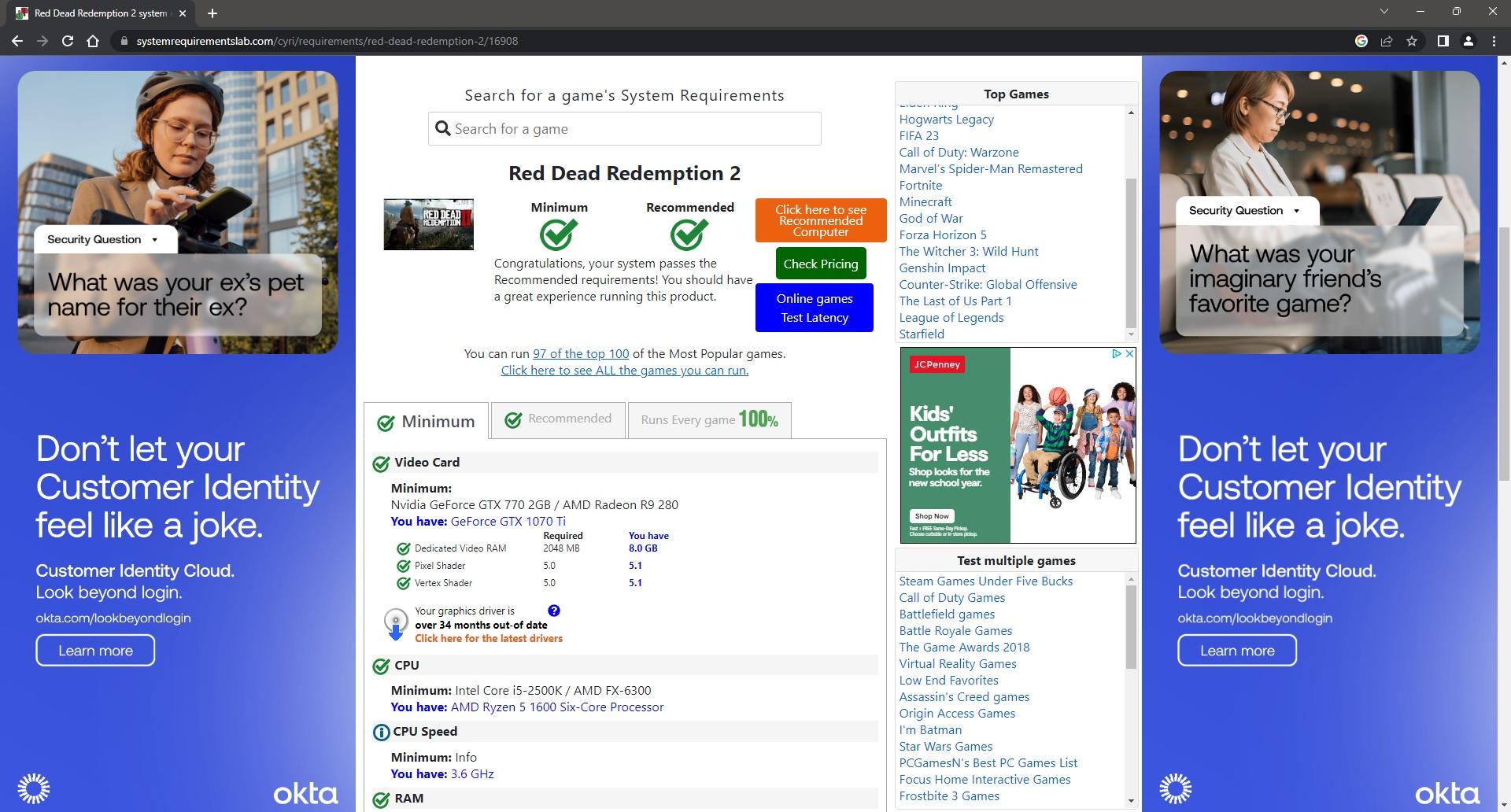This screenshot has width=1511, height=812.
Task: Open Chrome three-dot menu
Action: click(x=1494, y=41)
